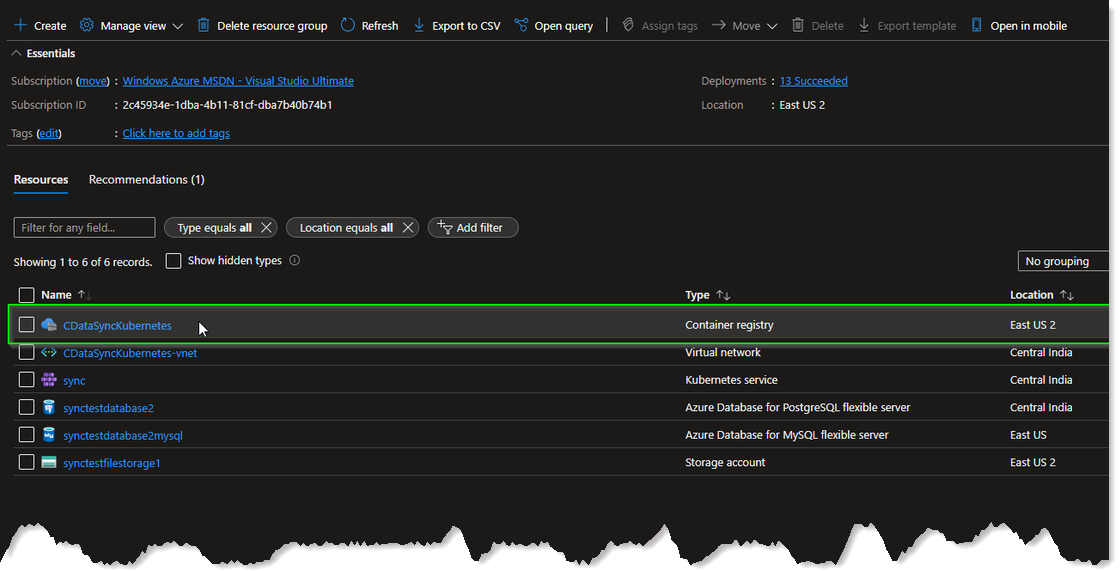
Task: Click the Export to CSV download icon
Action: pos(419,25)
